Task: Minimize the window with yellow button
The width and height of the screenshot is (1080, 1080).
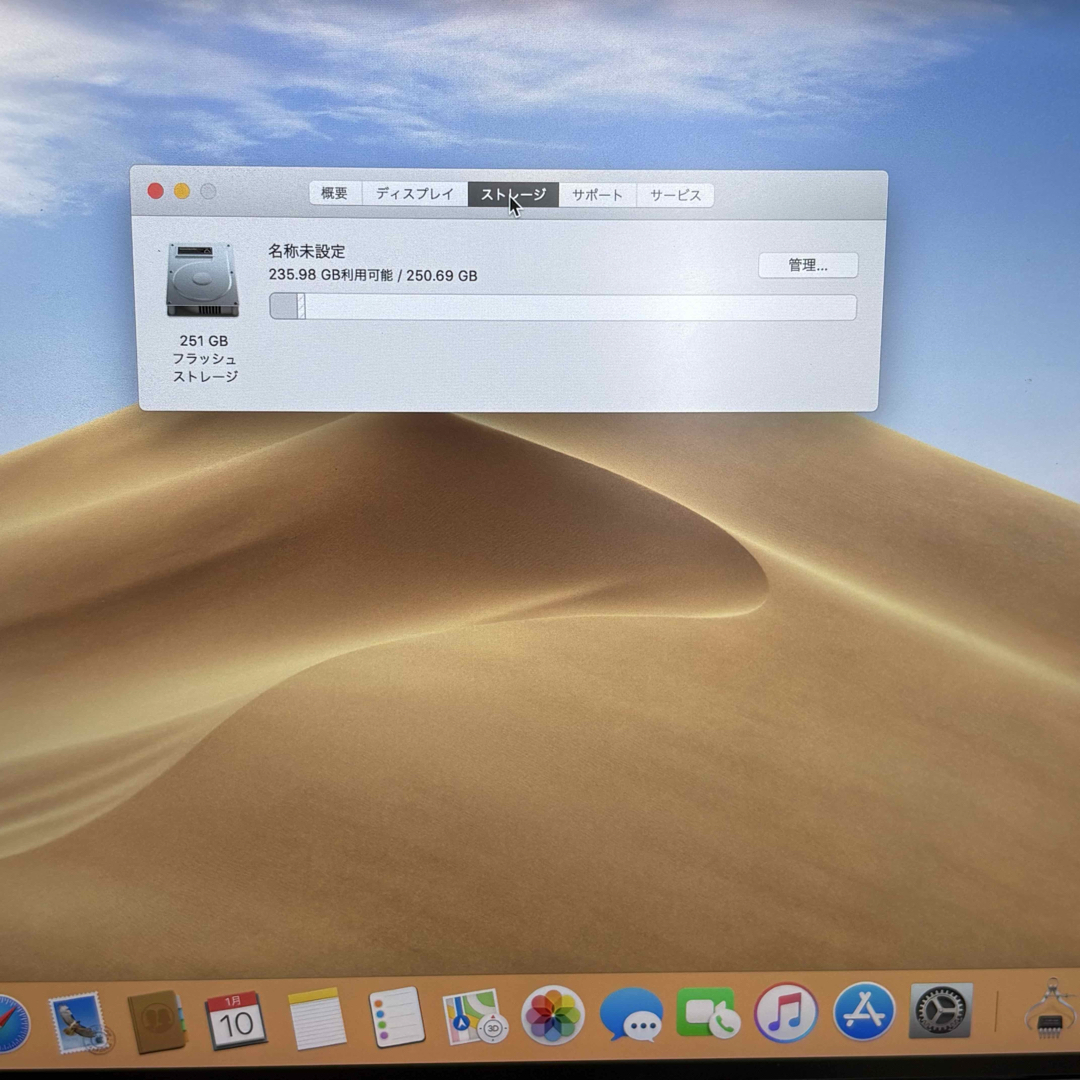Action: (x=182, y=191)
